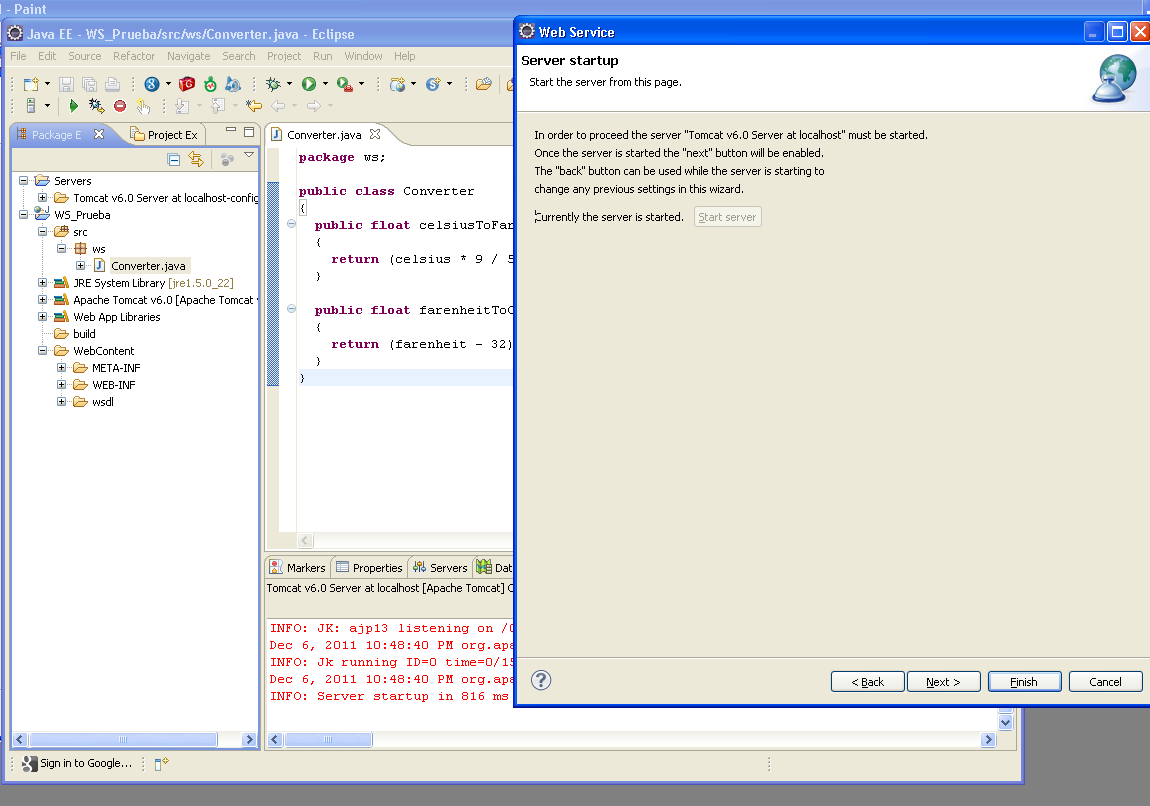
Task: Click the editor horizontal scroll left arrow
Action: 306,541
